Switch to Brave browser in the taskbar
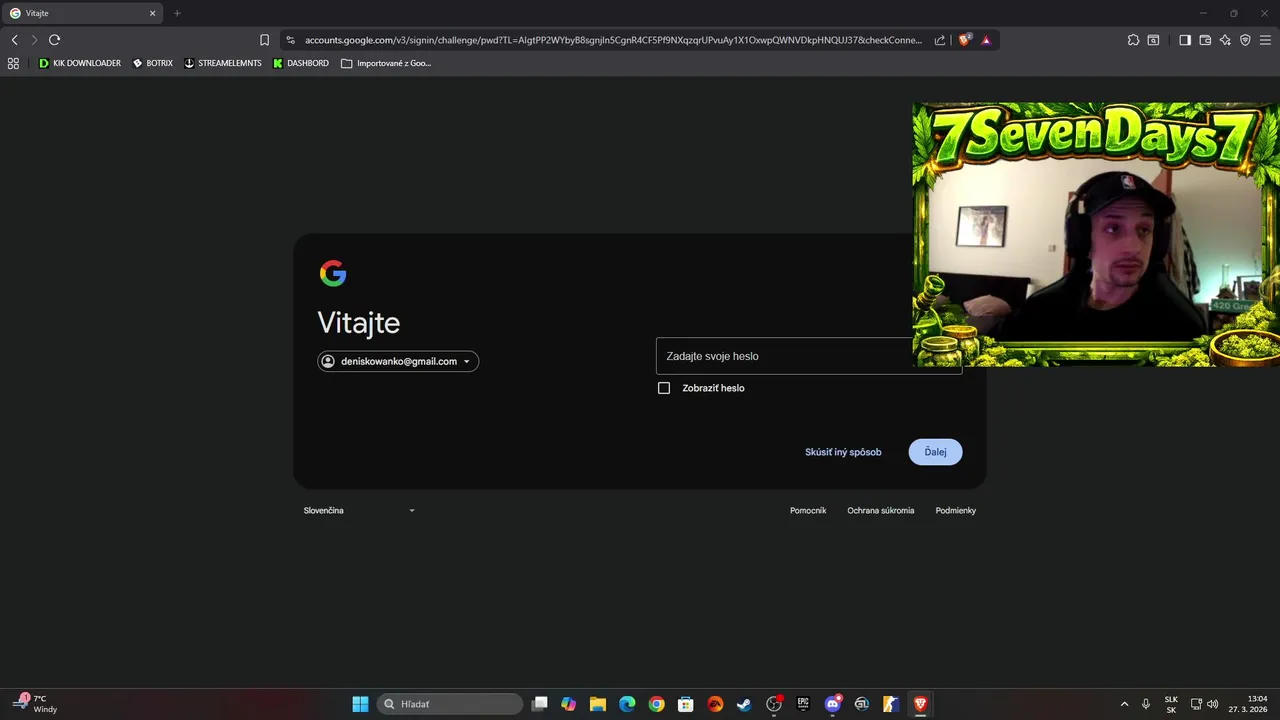The width and height of the screenshot is (1280, 720). click(x=920, y=704)
